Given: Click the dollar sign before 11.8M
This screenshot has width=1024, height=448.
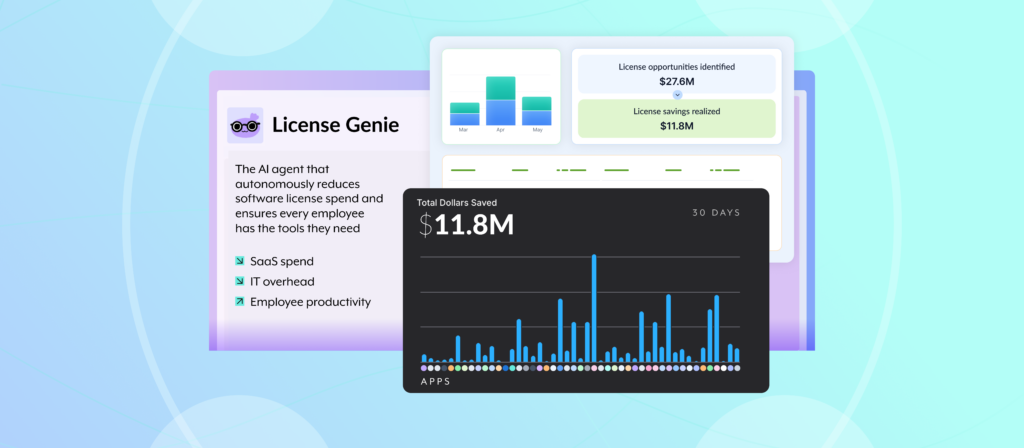Looking at the screenshot, I should pyautogui.click(x=426, y=225).
